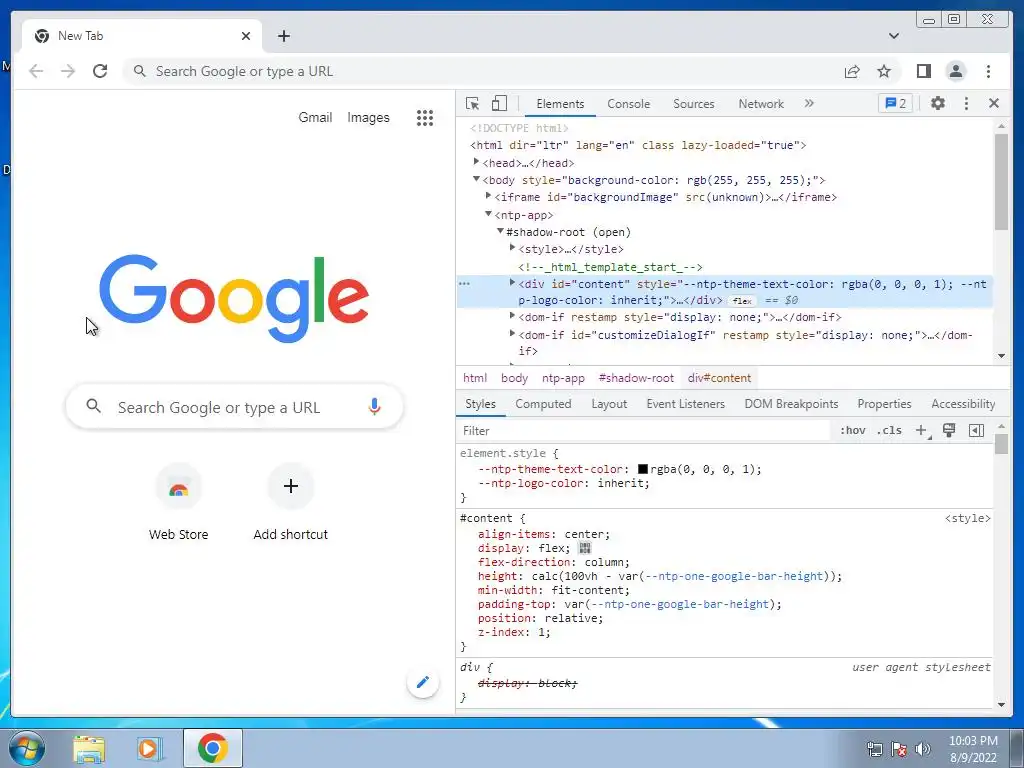Image resolution: width=1024 pixels, height=768 pixels.
Task: Share this page icon
Action: pos(852,71)
